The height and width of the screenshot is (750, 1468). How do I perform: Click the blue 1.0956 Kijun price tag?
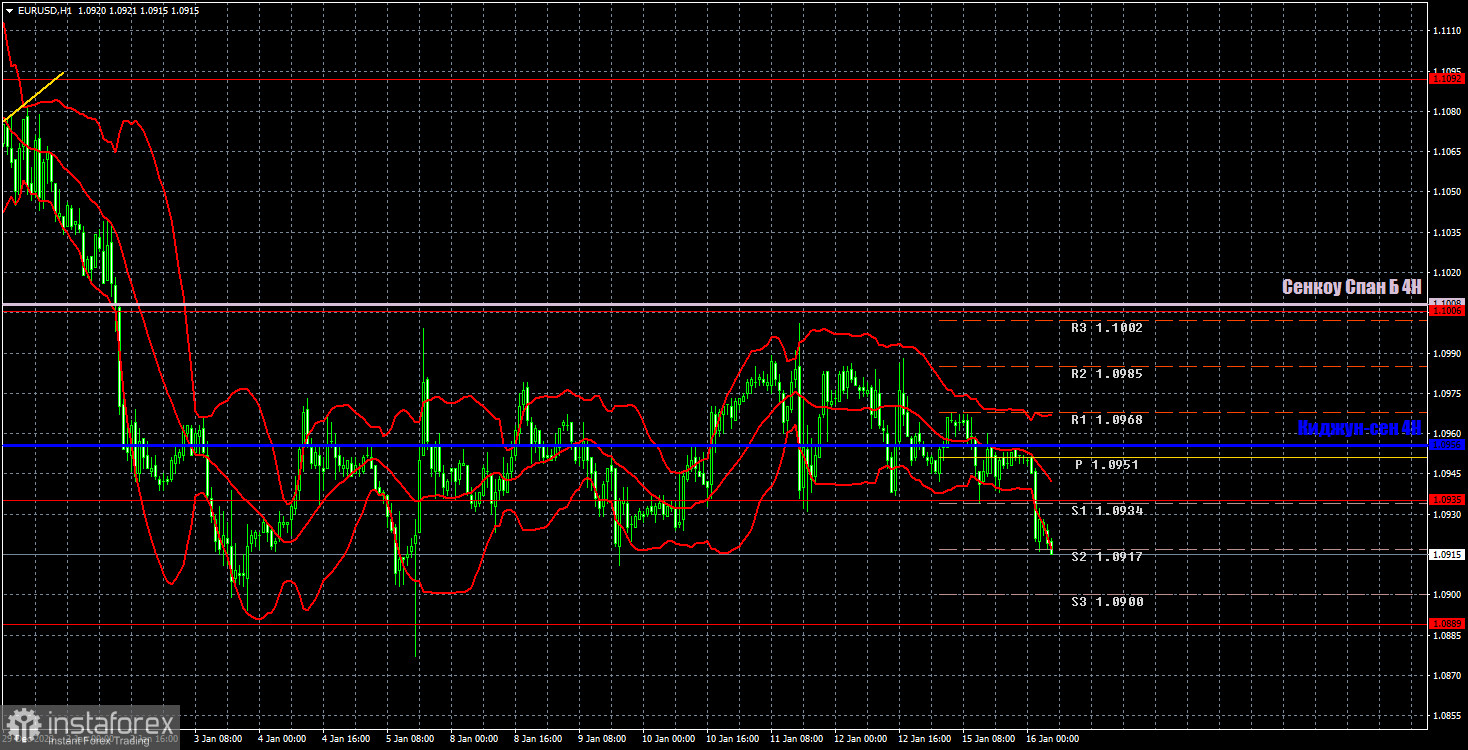[x=1448, y=444]
